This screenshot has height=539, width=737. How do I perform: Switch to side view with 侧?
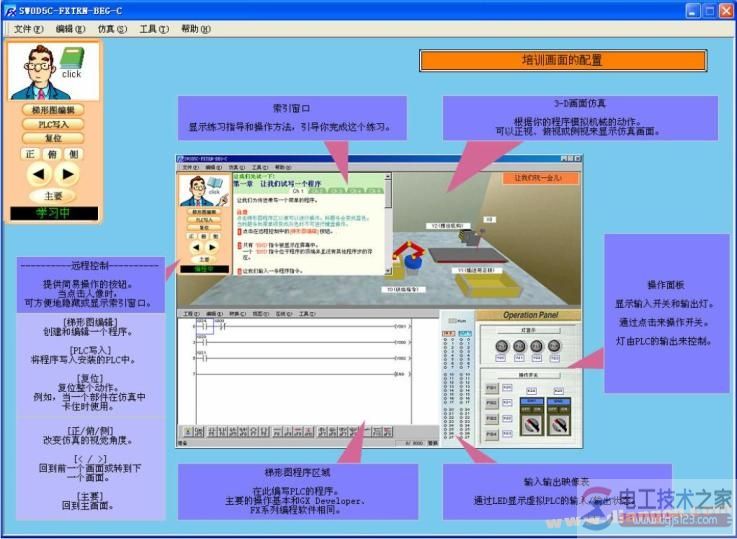tap(74, 154)
